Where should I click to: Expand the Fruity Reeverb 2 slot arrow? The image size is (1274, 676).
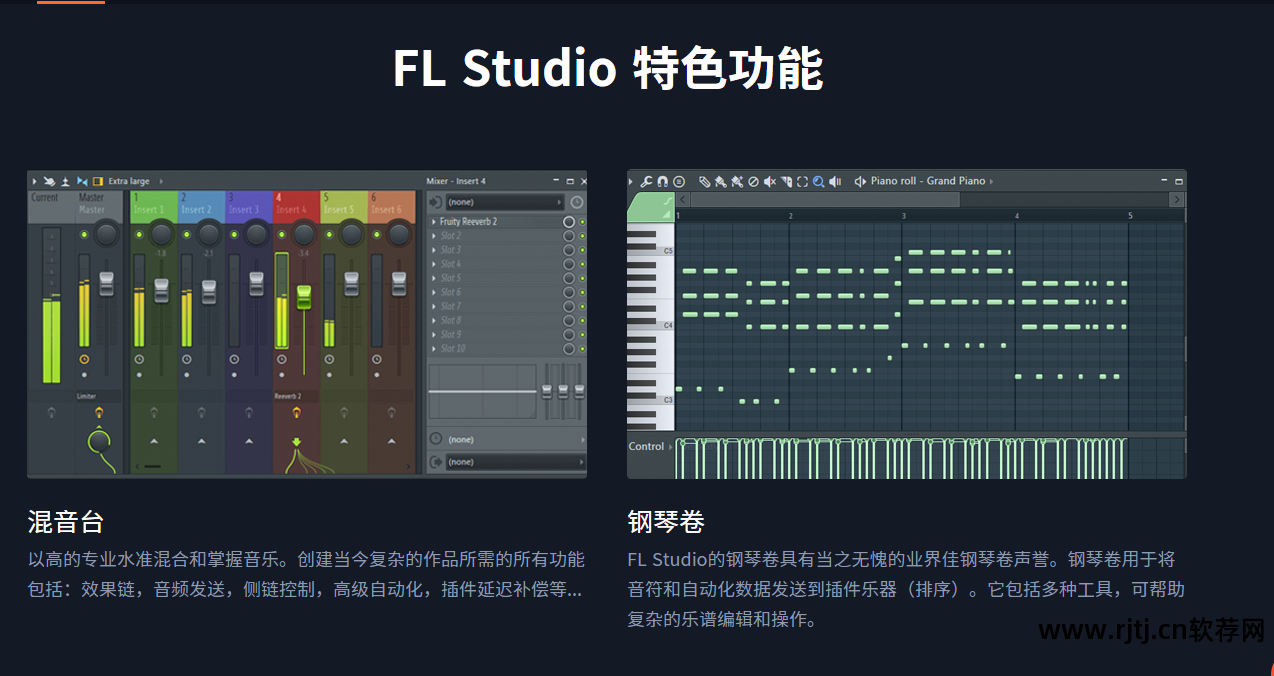point(434,222)
